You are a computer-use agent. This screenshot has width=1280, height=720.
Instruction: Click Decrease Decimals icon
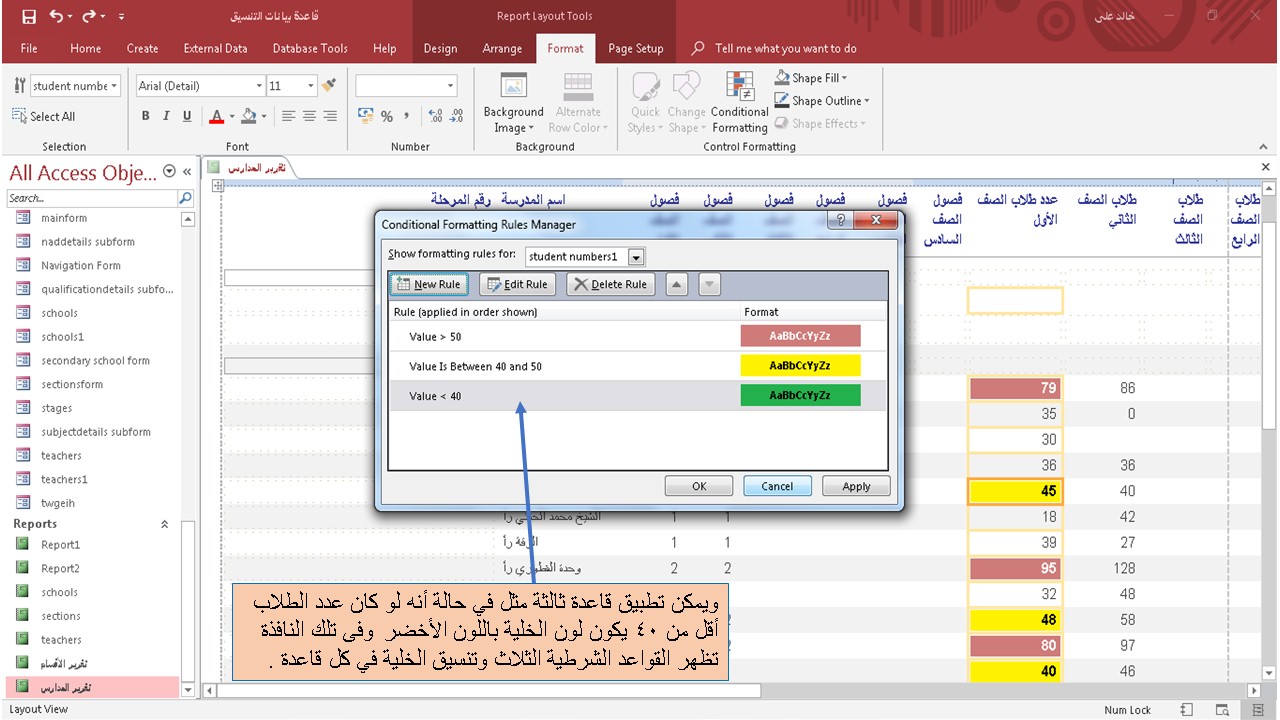[457, 116]
